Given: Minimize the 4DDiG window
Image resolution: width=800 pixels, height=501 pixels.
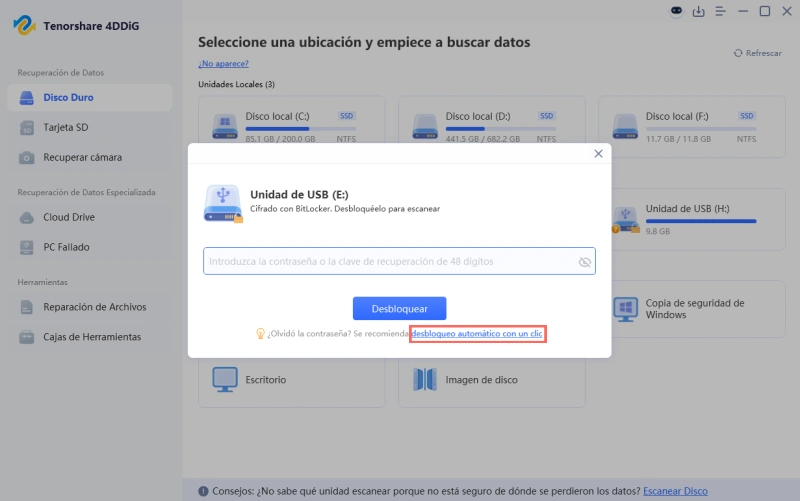Looking at the screenshot, I should pos(743,11).
